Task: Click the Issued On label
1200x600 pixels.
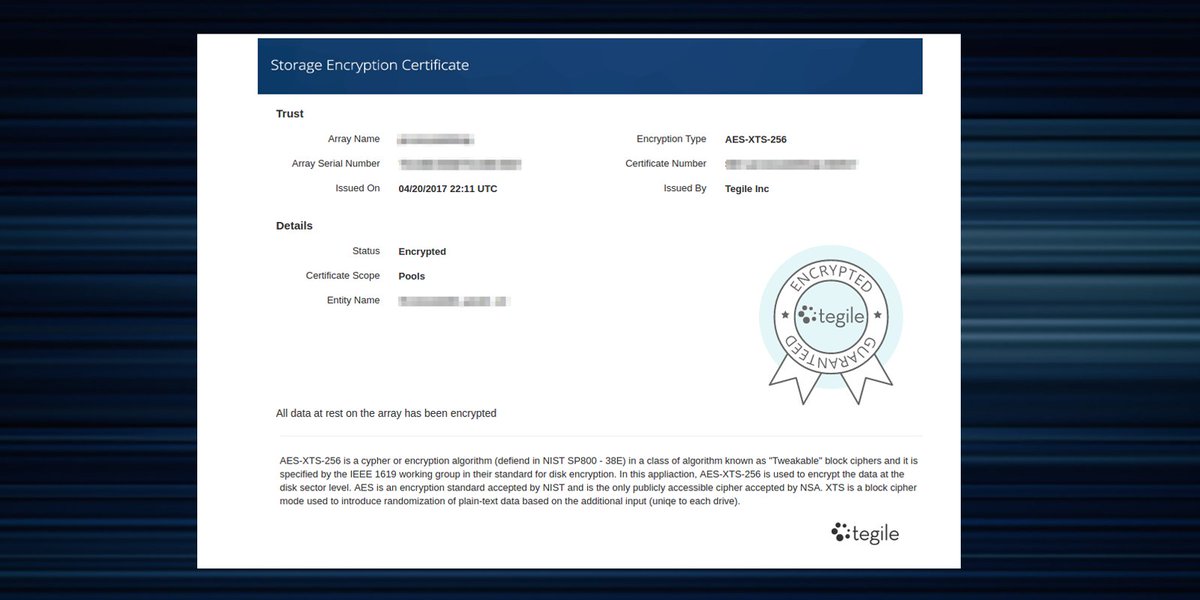Action: point(358,188)
